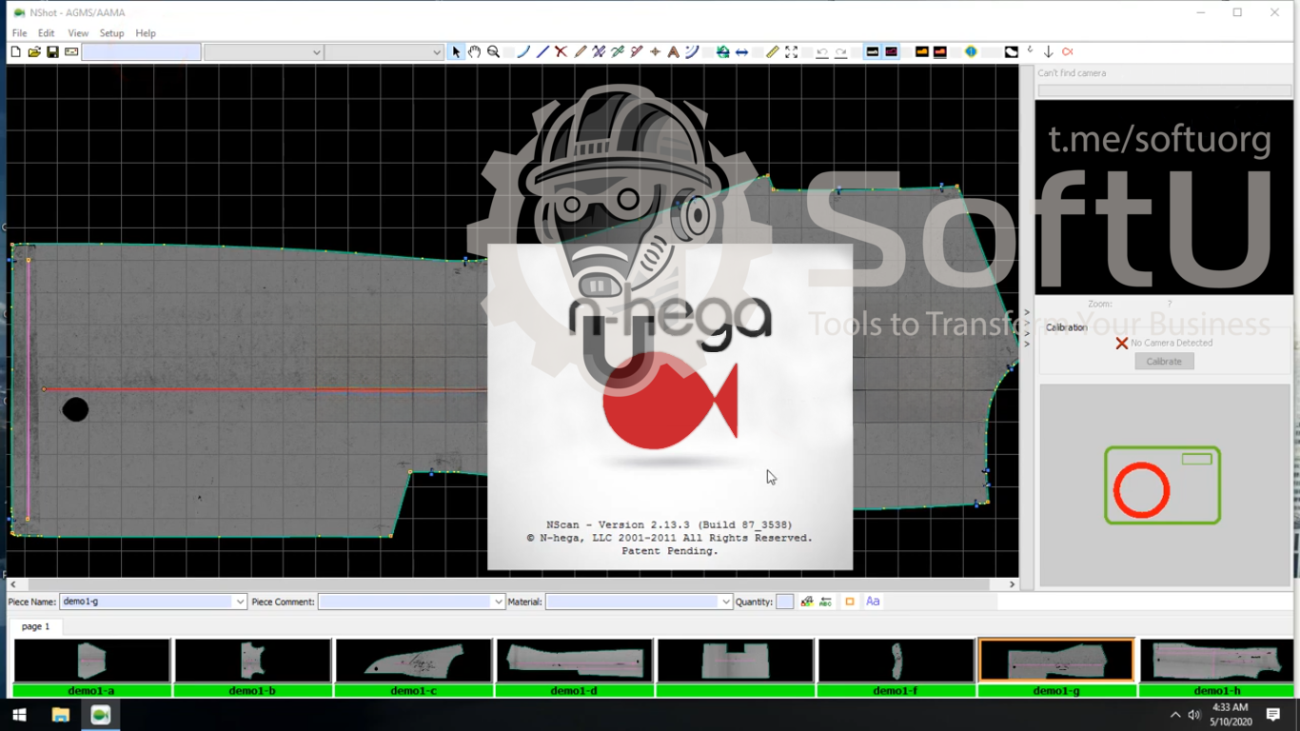Toggle the first dark view-mode button
Viewport: 1300px width, 731px height.
point(872,52)
